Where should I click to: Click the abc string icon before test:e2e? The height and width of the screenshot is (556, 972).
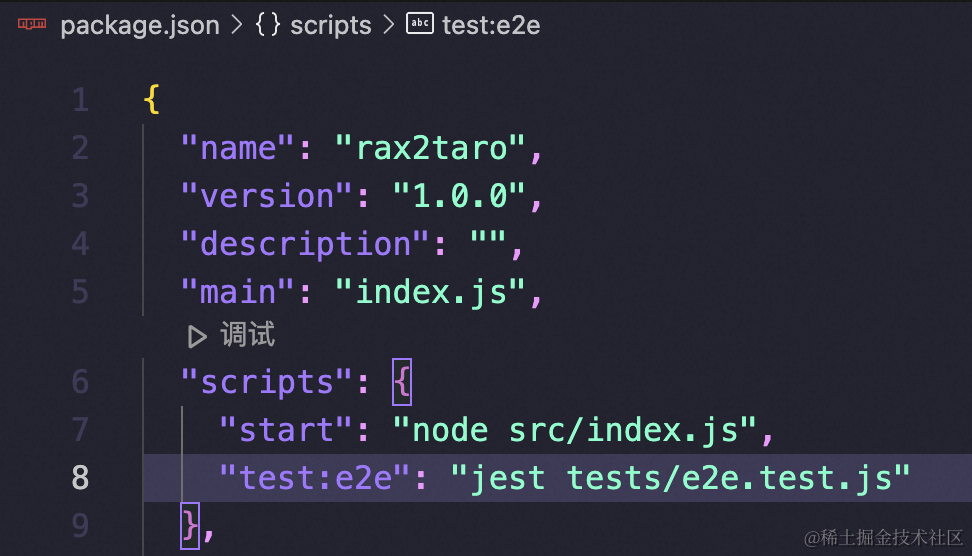420,24
